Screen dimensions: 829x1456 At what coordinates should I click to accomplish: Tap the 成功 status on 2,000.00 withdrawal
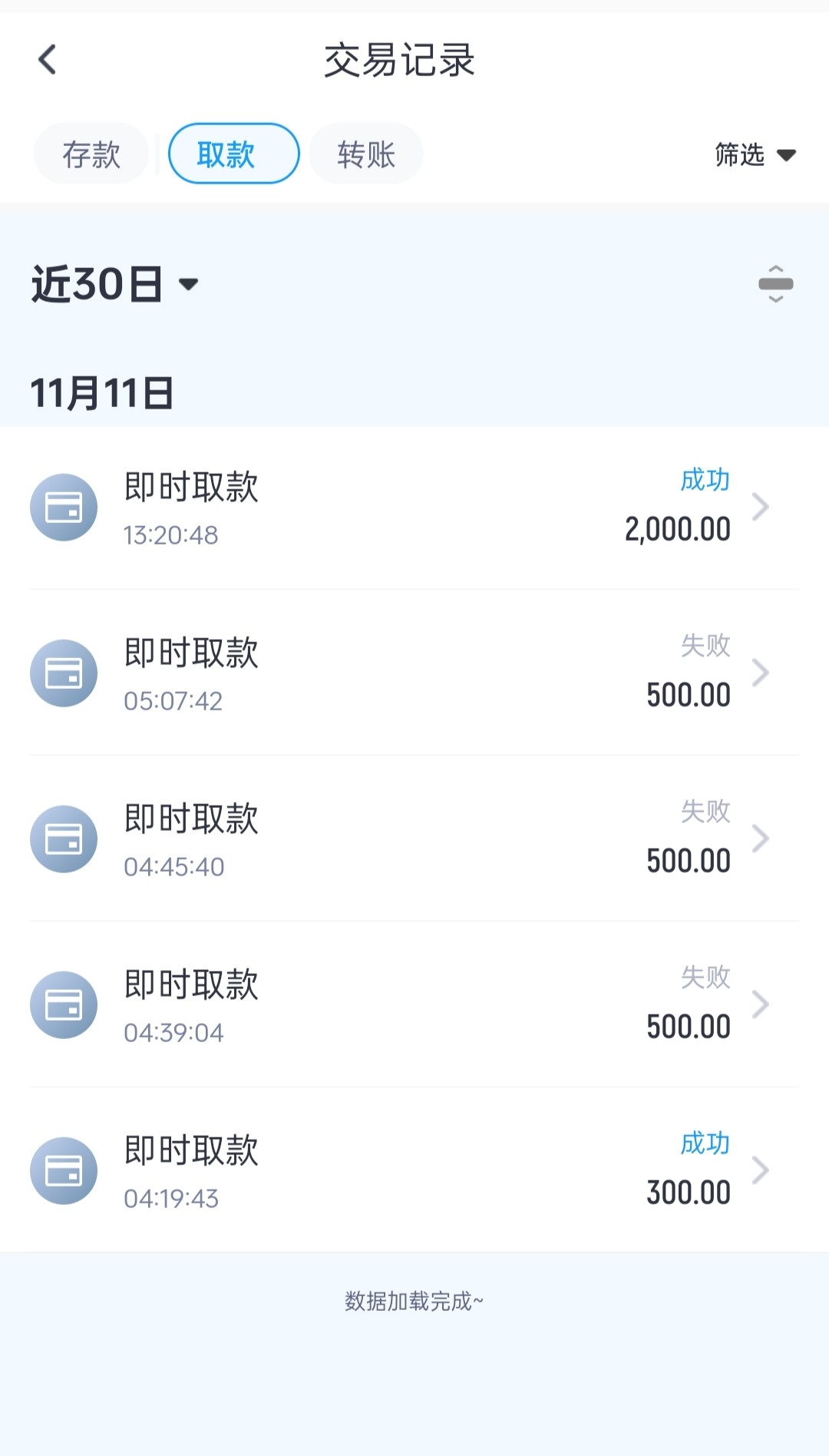pos(705,481)
